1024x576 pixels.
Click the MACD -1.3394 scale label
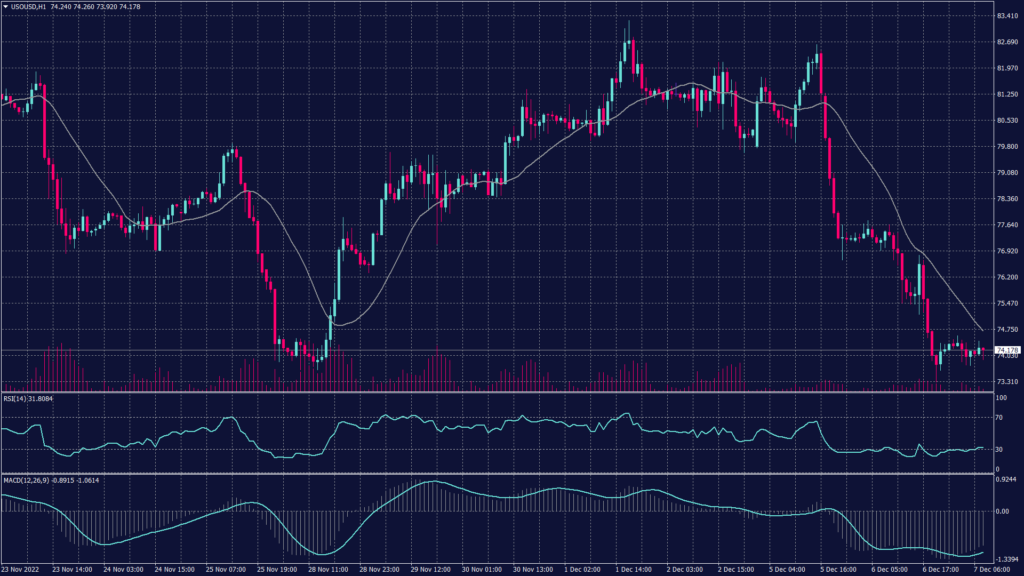coord(1006,561)
